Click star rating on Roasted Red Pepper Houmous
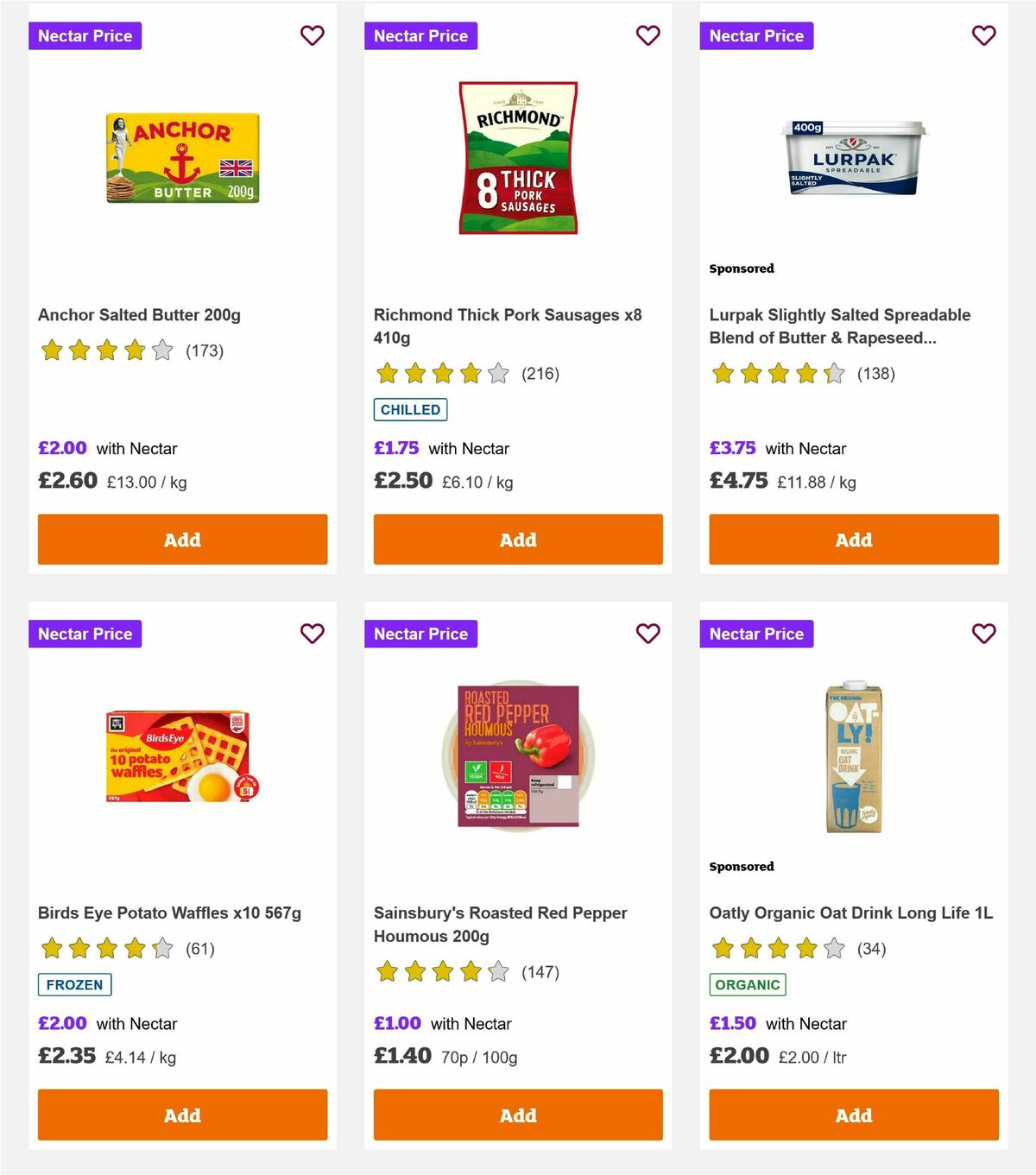This screenshot has height=1175, width=1036. click(x=440, y=971)
